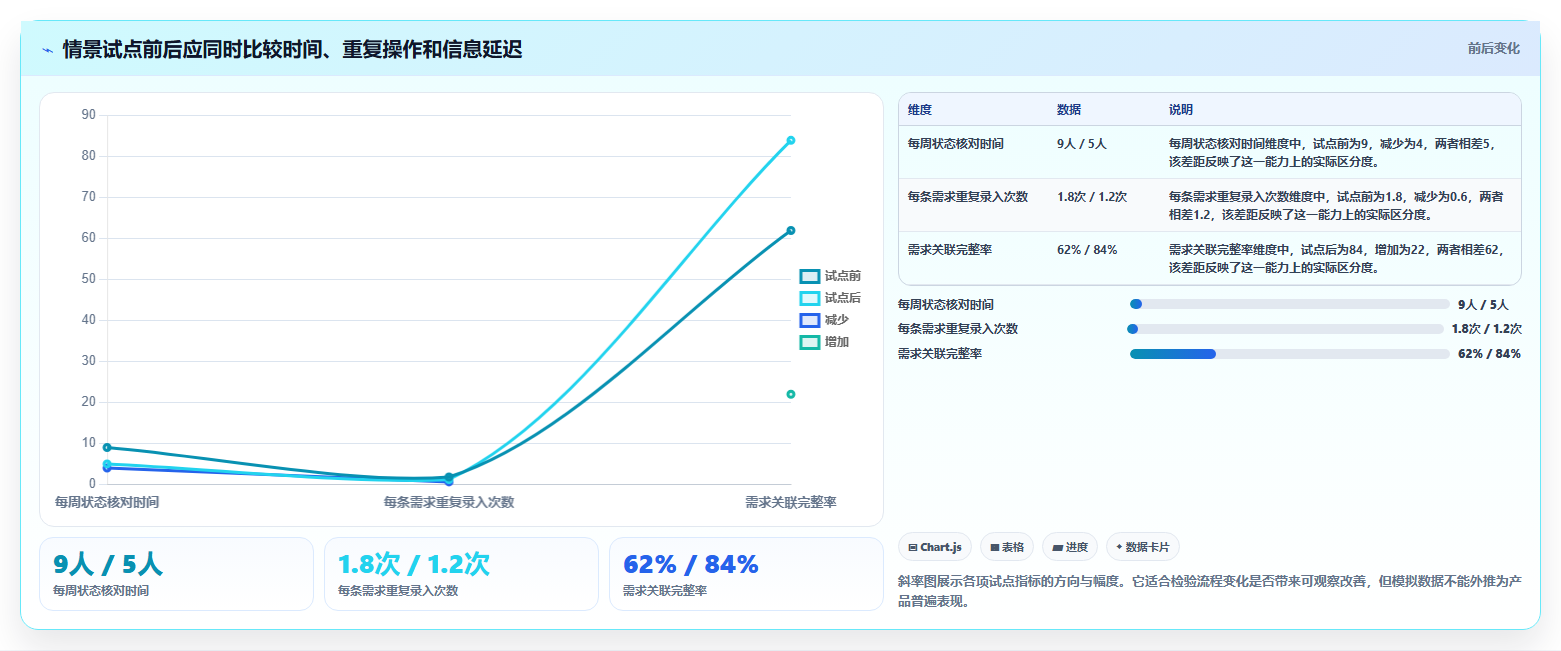Open the 62% / 84% data card

(747, 574)
